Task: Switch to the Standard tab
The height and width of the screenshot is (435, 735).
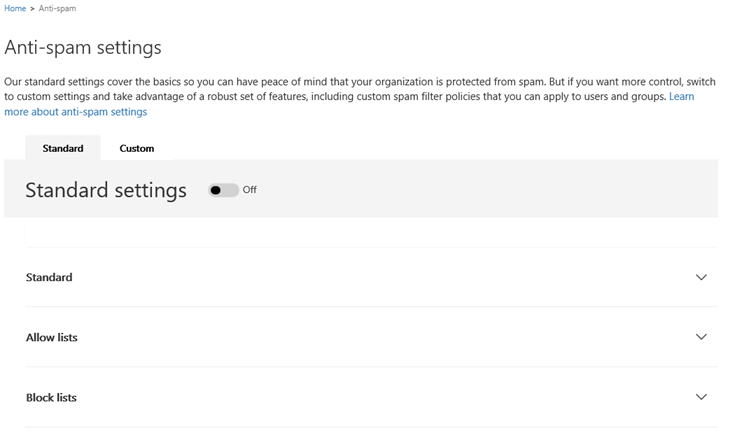Action: tap(63, 148)
